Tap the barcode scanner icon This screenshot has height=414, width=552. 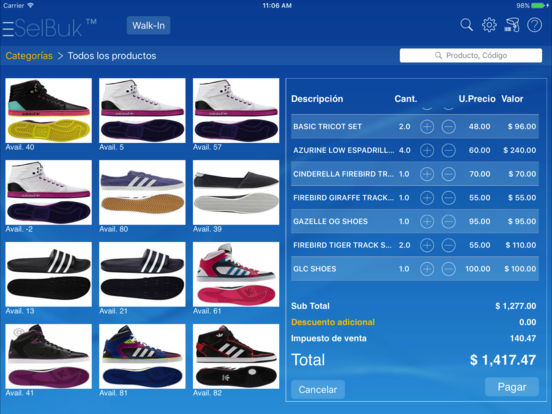click(512, 25)
